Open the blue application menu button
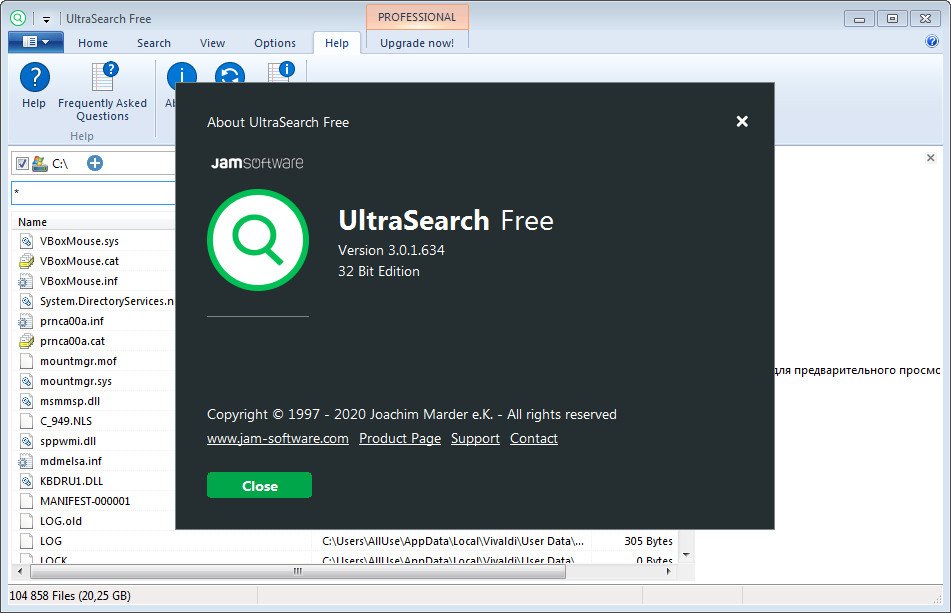This screenshot has height=613, width=951. pos(36,42)
